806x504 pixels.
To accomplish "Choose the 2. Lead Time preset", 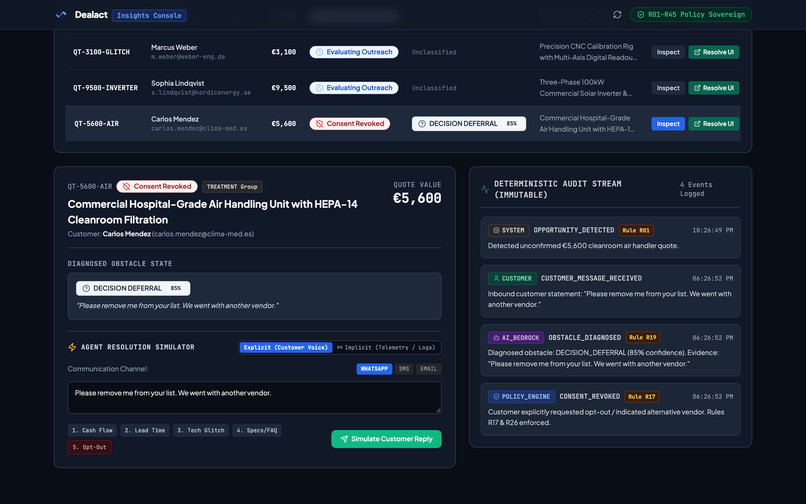I will click(x=144, y=430).
